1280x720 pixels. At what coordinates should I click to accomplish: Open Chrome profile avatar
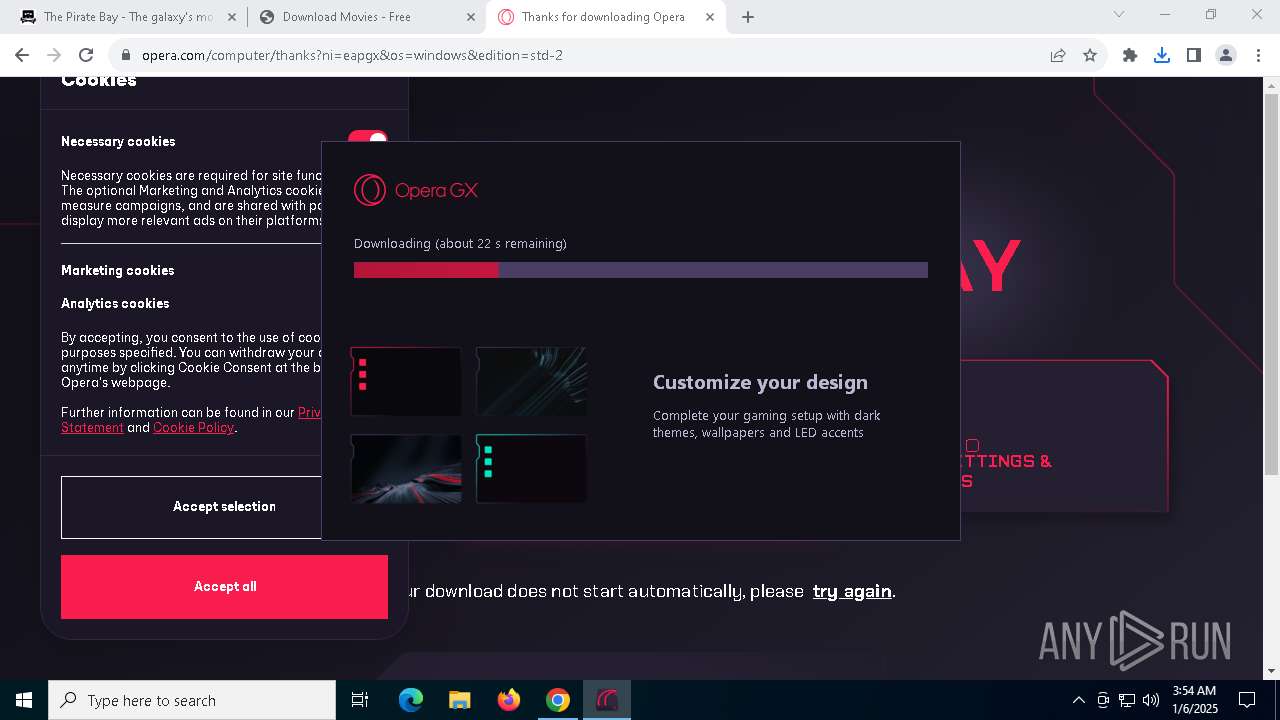click(x=1226, y=55)
